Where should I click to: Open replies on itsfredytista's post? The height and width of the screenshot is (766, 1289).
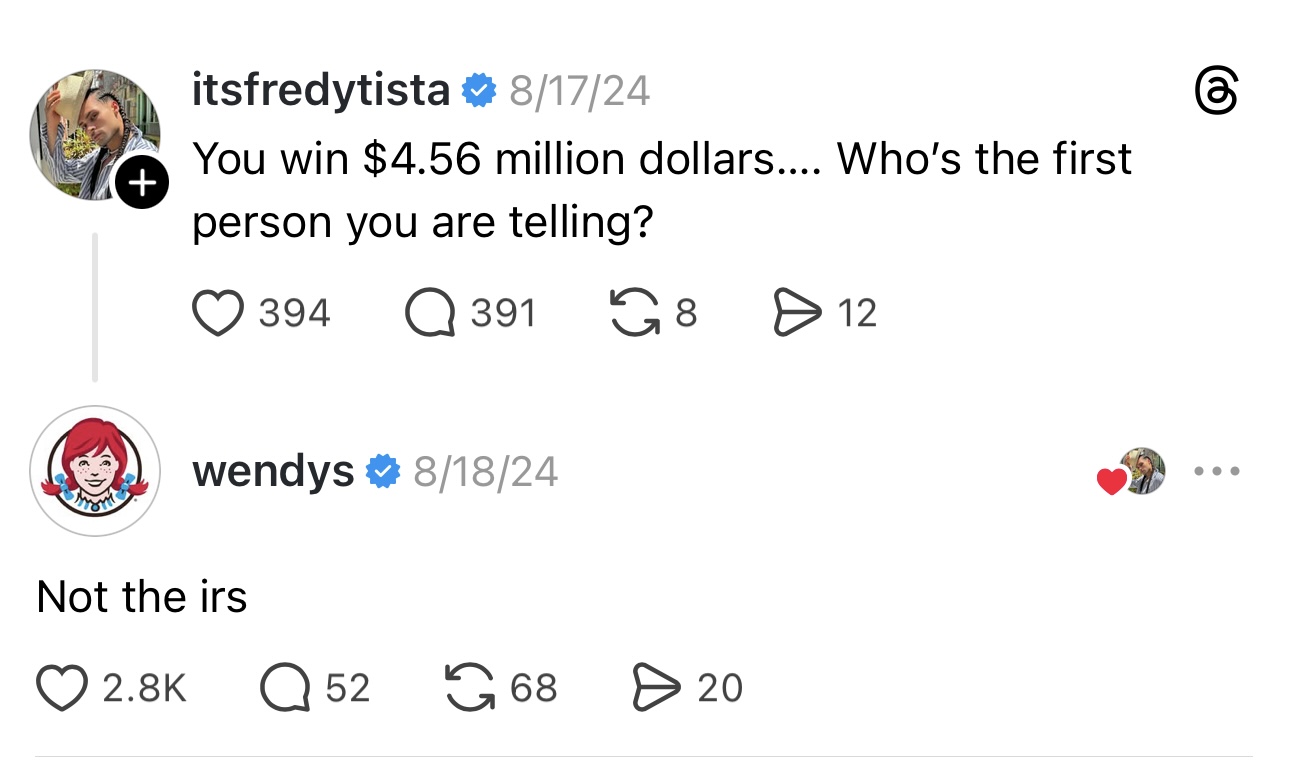[x=429, y=313]
